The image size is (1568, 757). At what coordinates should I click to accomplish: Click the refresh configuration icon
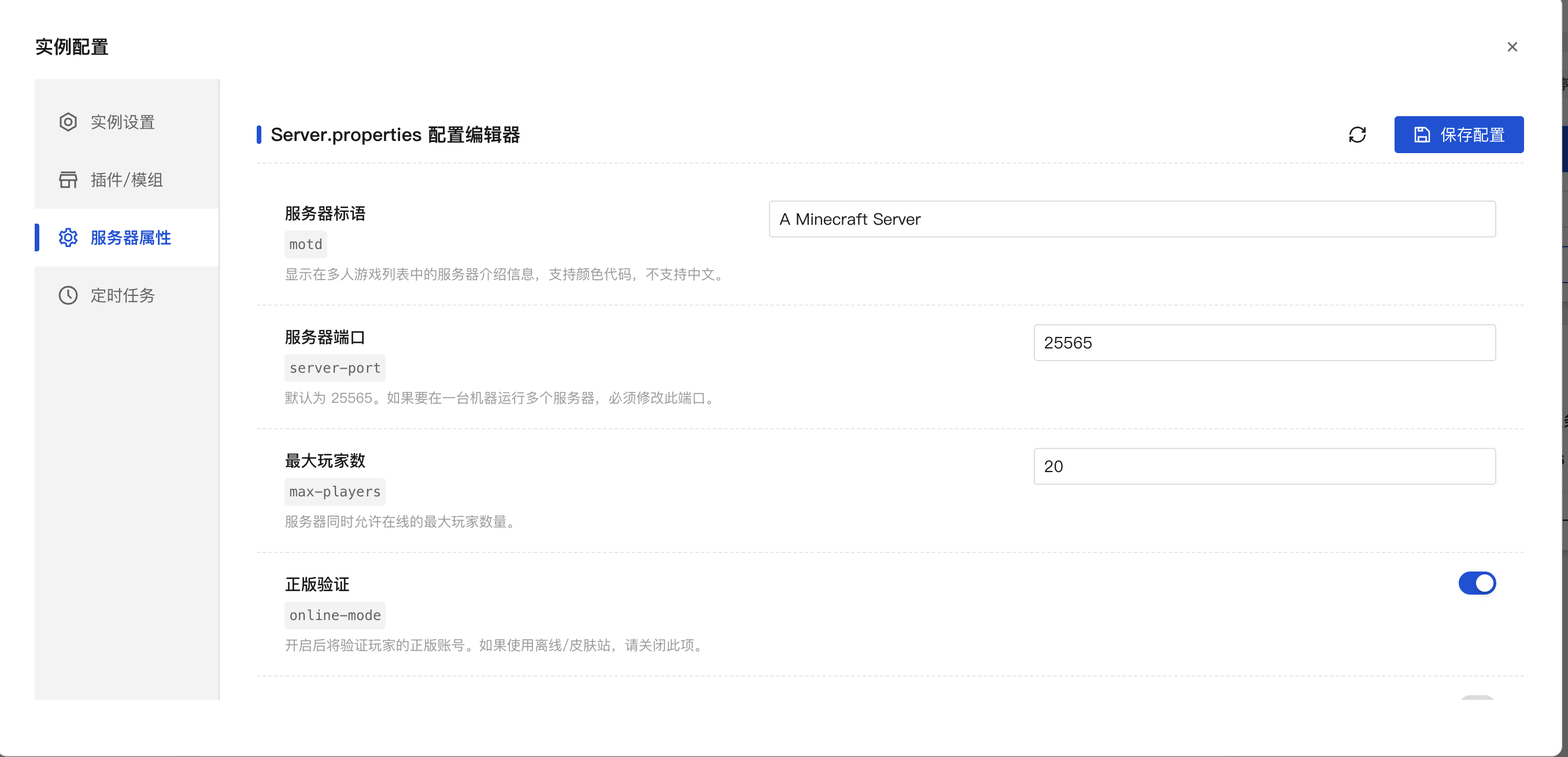point(1357,135)
